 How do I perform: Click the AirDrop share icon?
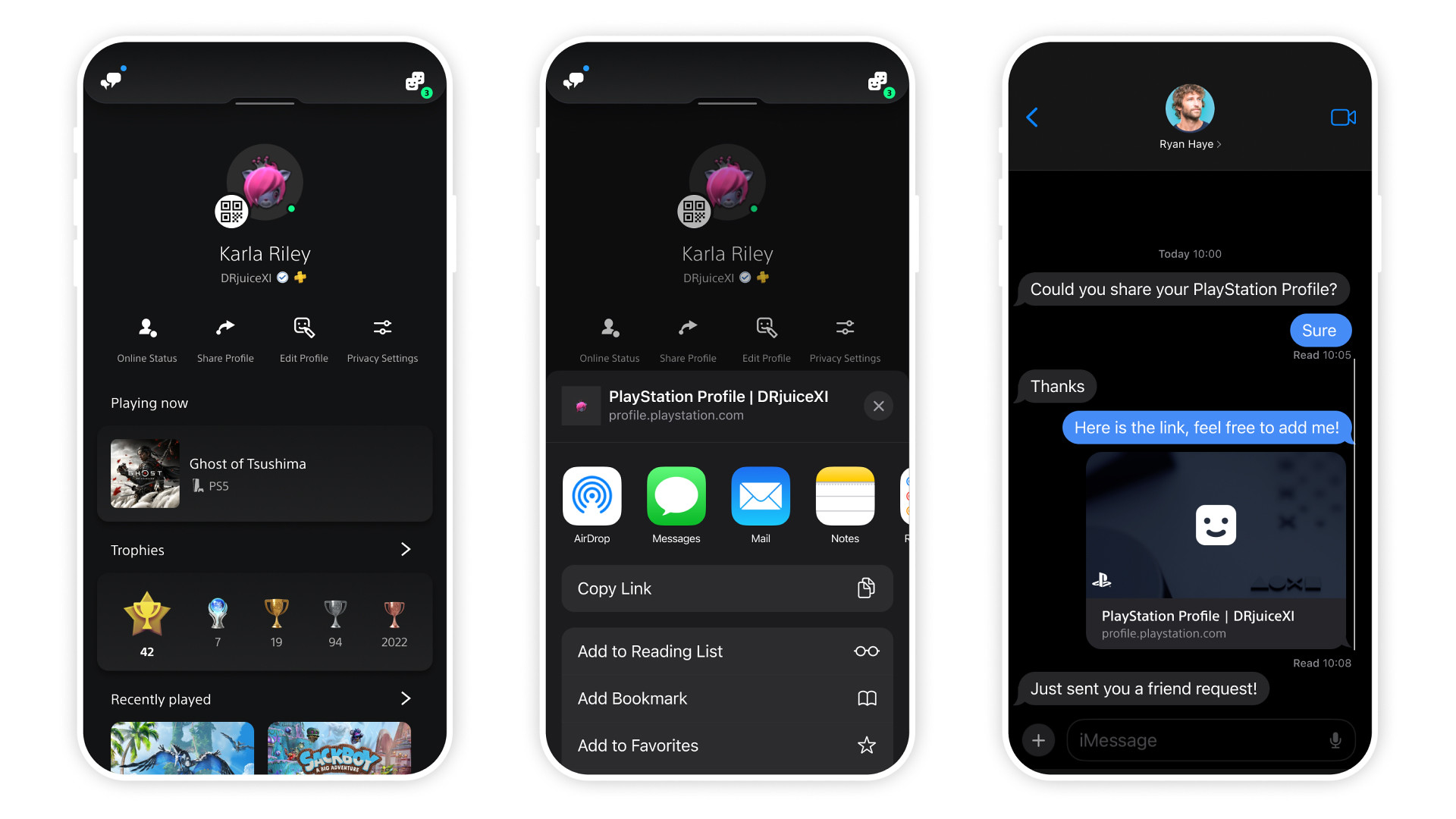click(x=592, y=495)
